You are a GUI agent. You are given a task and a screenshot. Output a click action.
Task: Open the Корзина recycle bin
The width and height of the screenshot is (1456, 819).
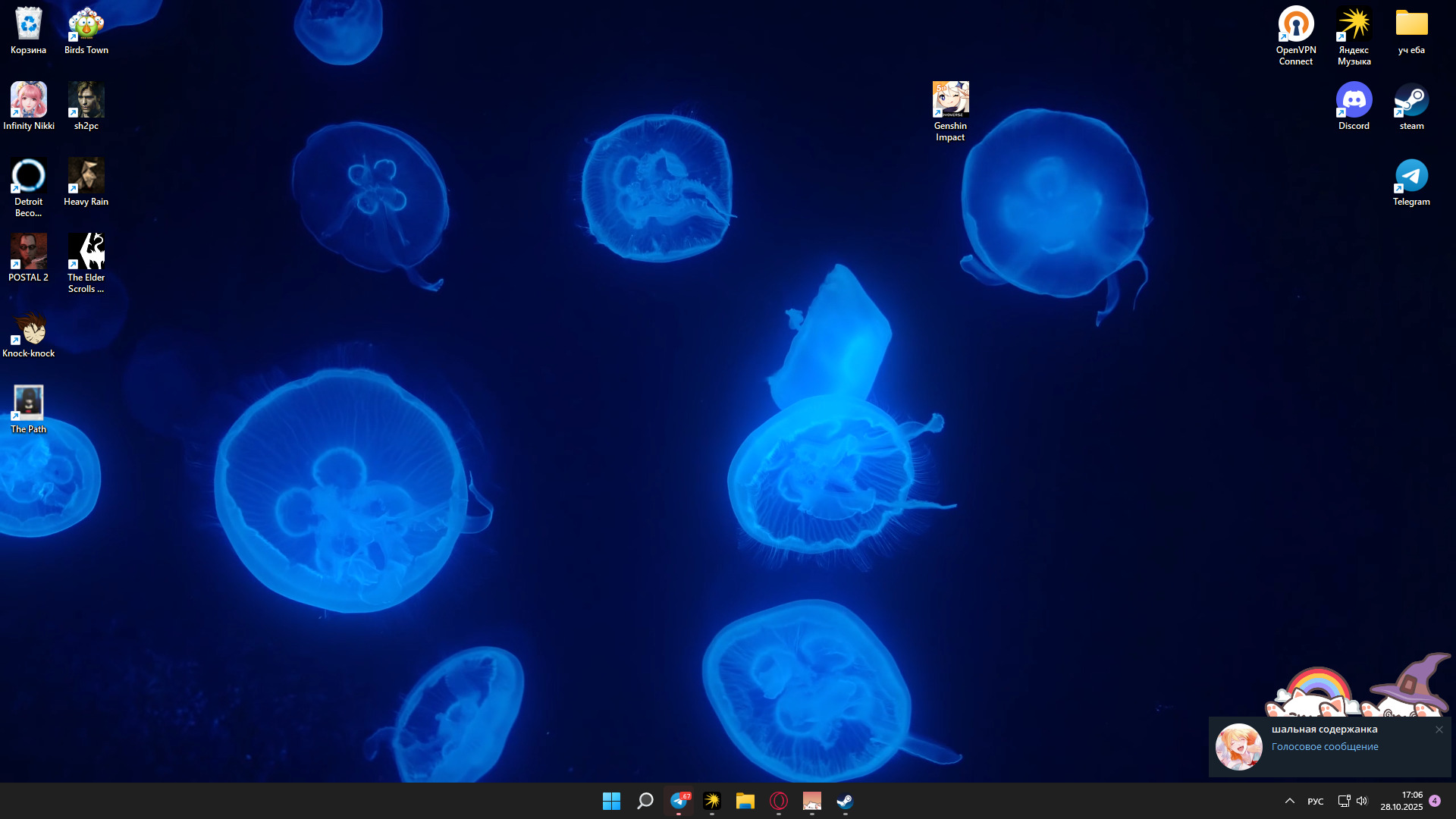28,24
